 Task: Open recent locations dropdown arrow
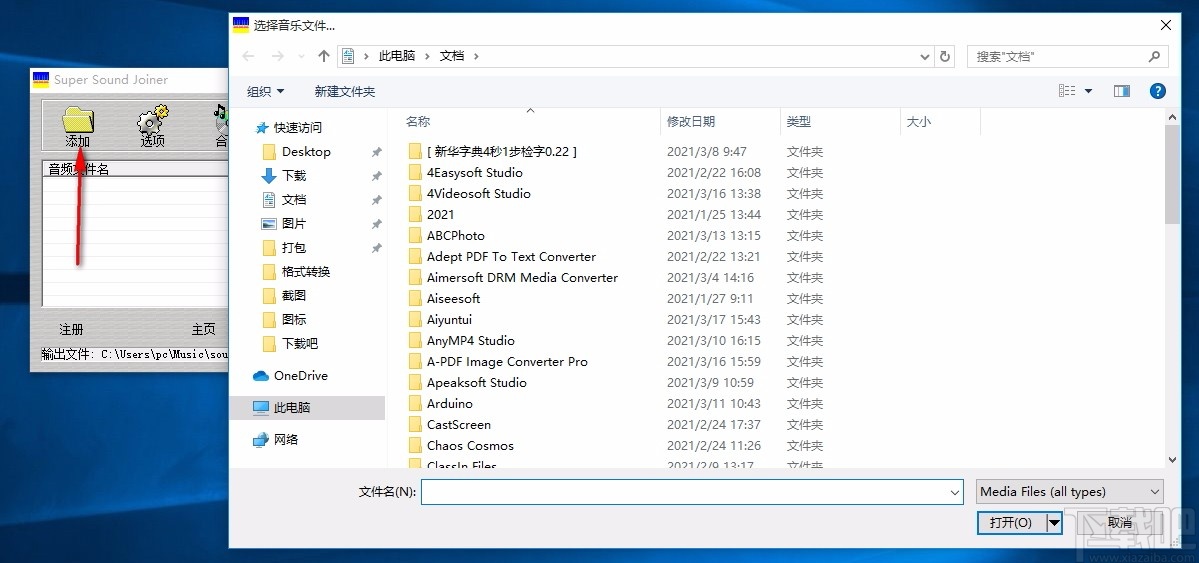click(x=301, y=57)
